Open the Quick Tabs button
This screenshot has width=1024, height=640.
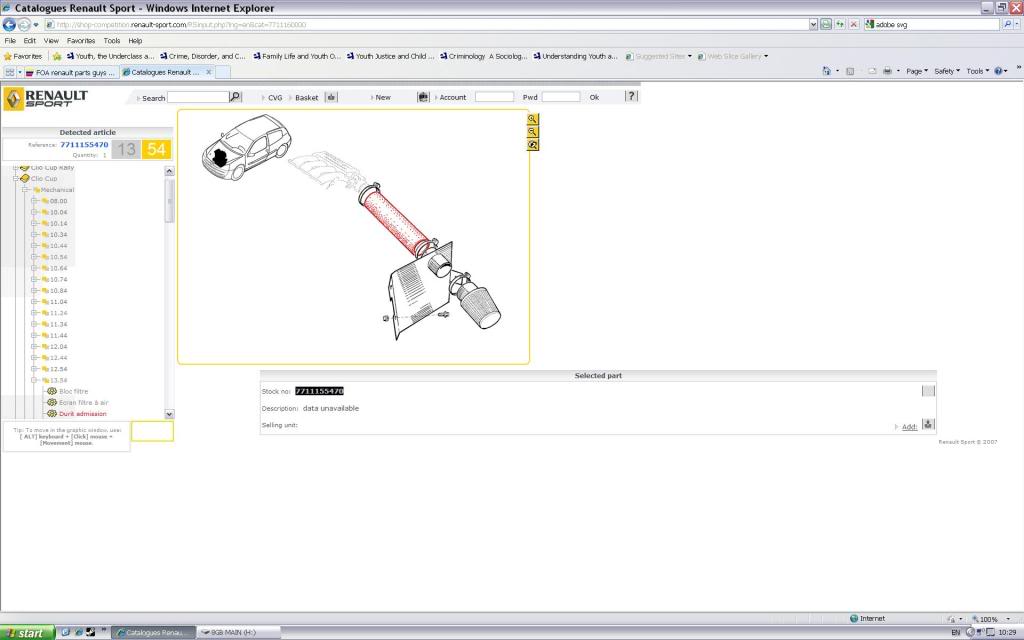pos(10,72)
